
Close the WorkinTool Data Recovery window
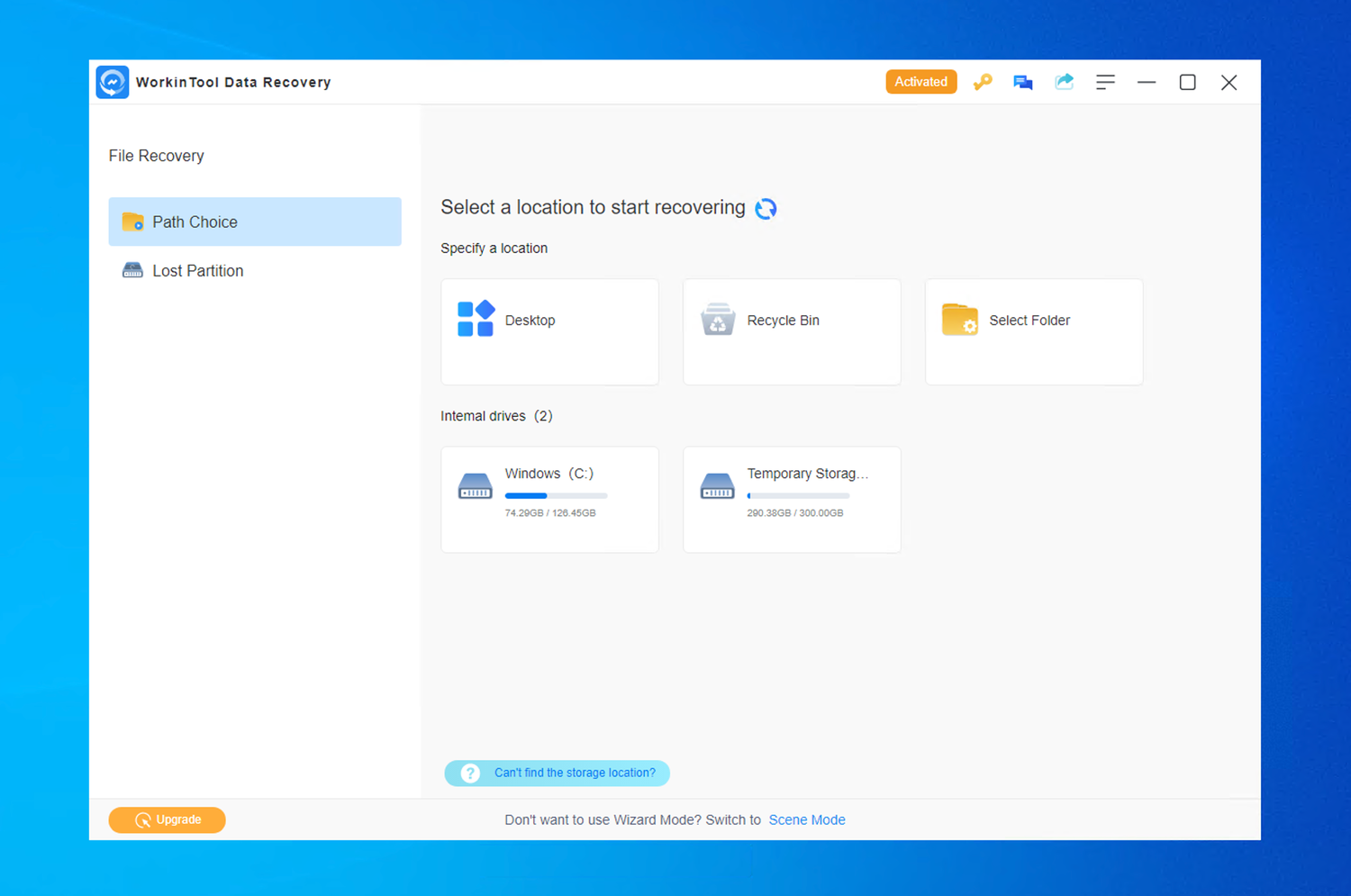click(x=1229, y=82)
